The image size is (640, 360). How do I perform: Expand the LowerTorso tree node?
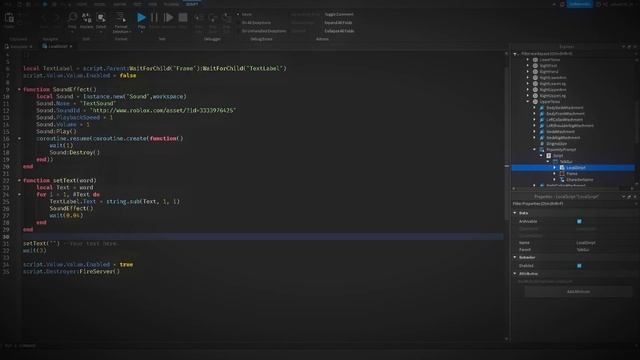(528, 60)
